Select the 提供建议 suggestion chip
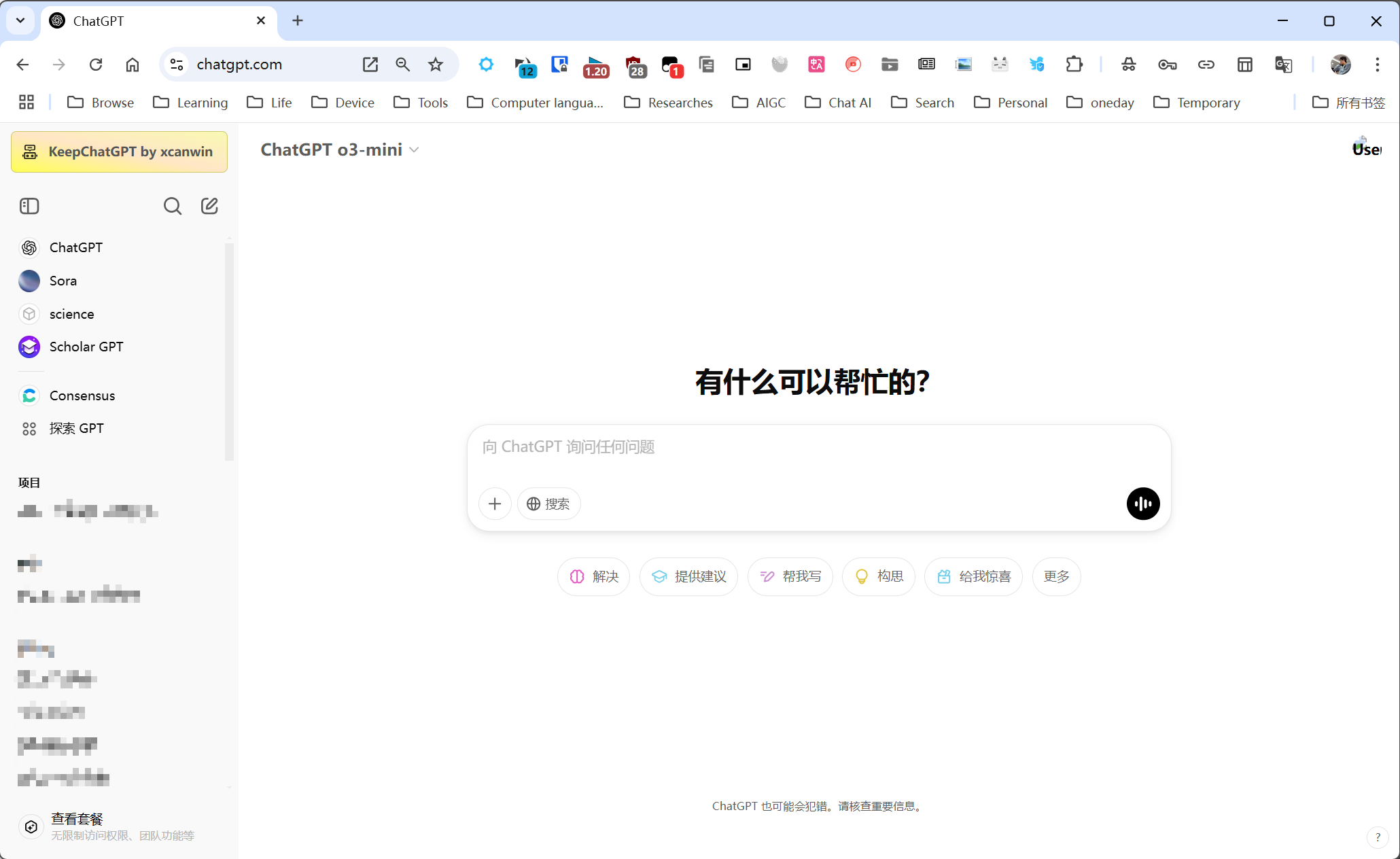This screenshot has height=859, width=1400. [x=688, y=576]
